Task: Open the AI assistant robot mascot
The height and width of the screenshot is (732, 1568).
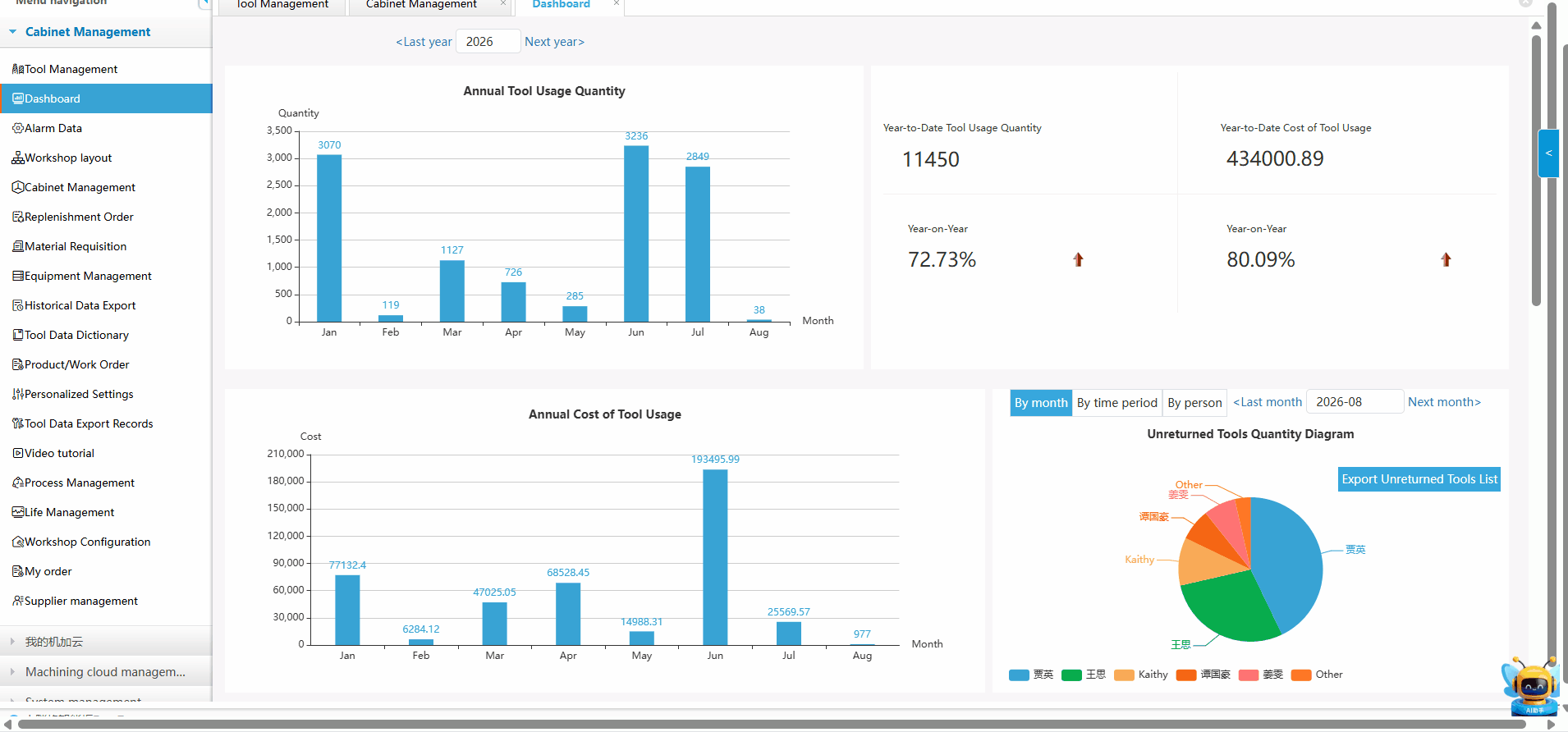Action: 1531,686
